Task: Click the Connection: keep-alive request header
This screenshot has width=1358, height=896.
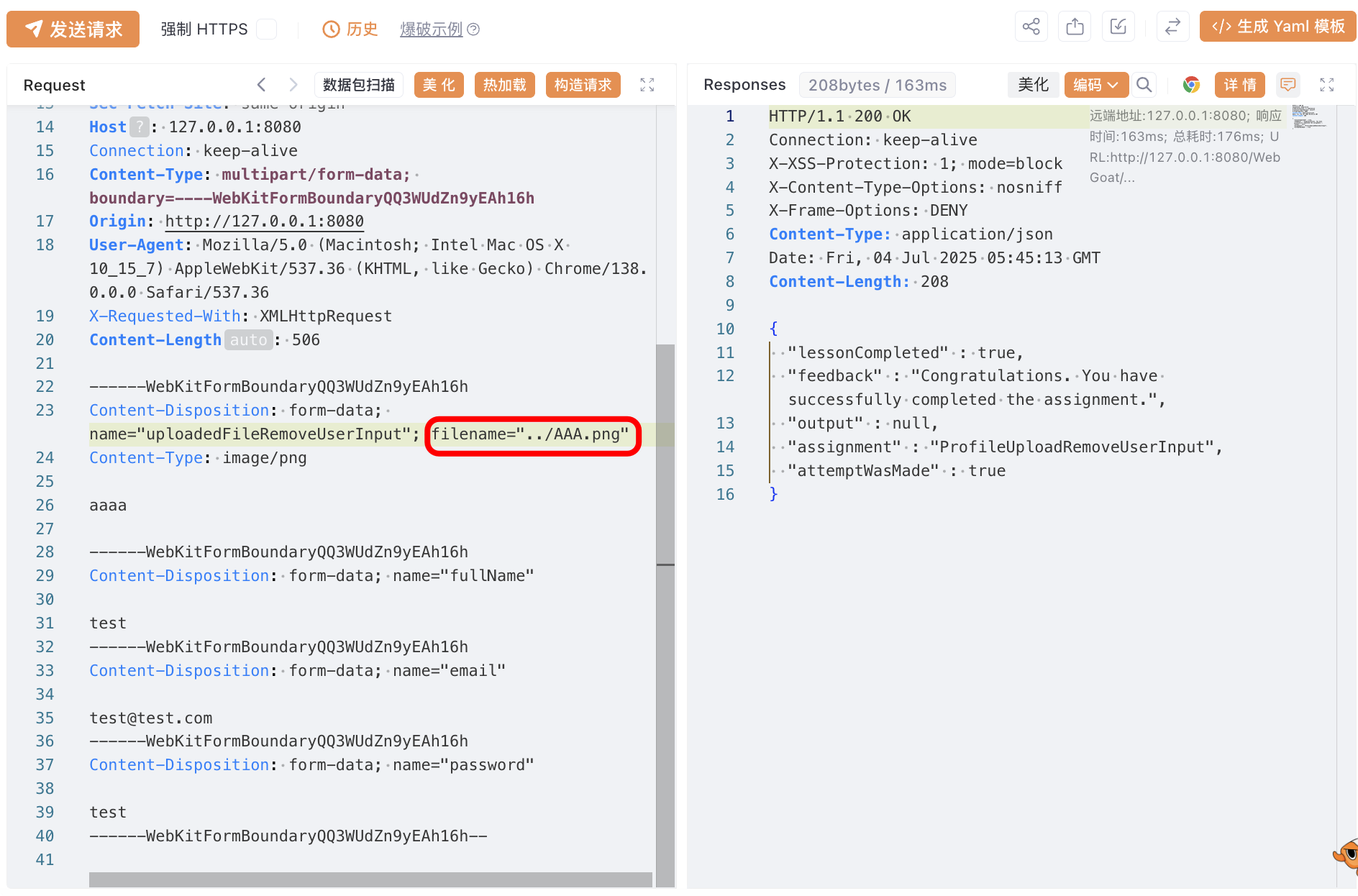Action: (x=193, y=151)
